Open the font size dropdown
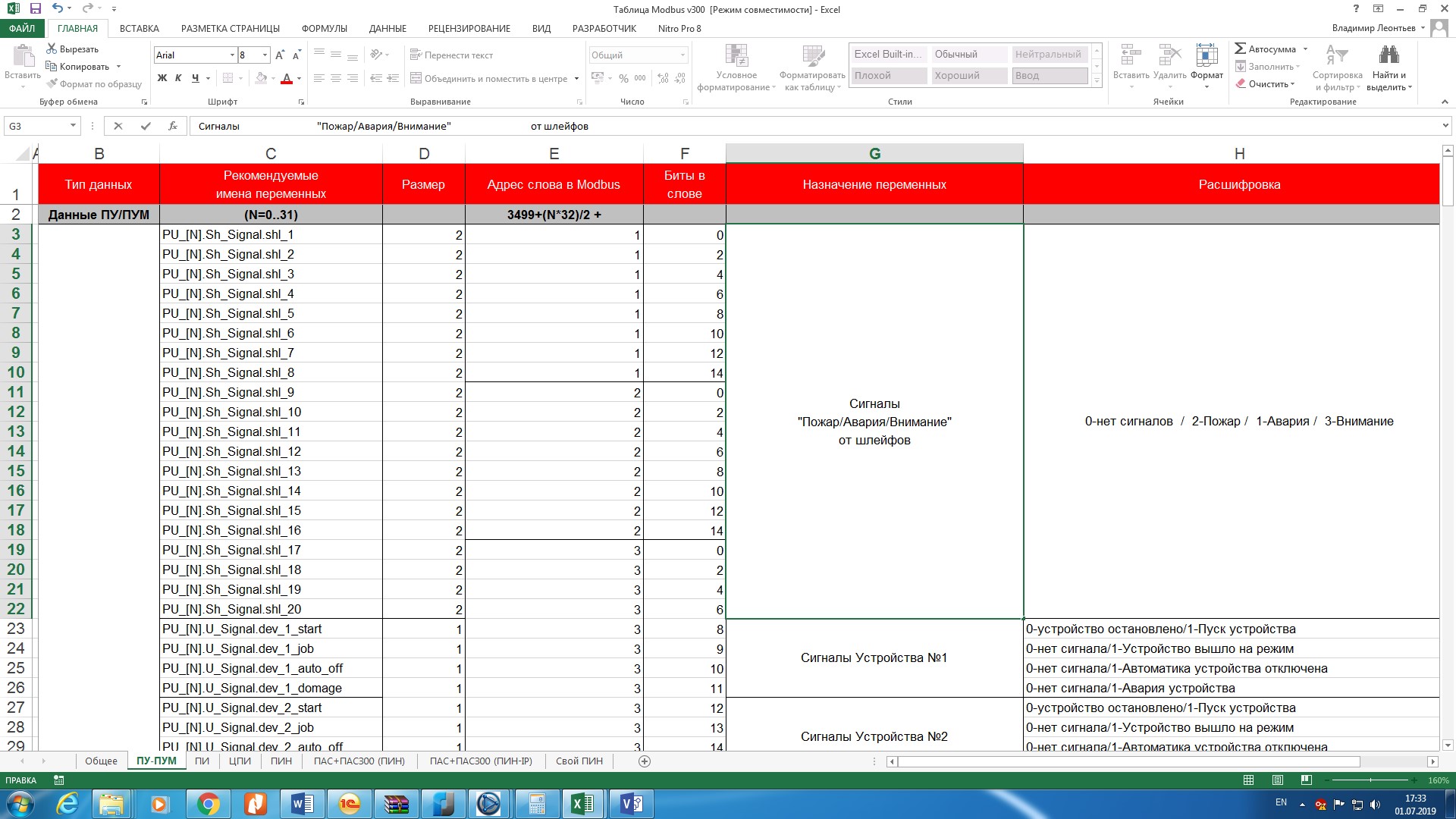Screen dimensions: 1456x819 [x=265, y=55]
